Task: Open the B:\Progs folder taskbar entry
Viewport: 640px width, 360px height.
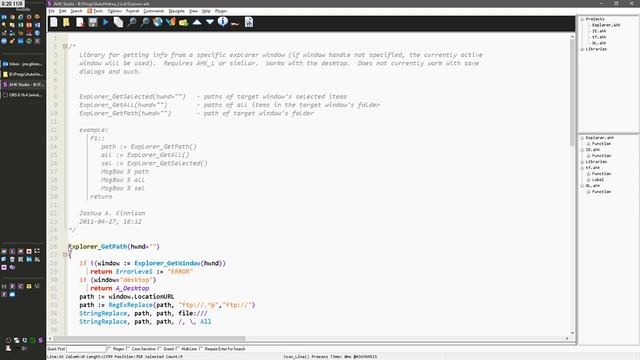Action: [23, 74]
